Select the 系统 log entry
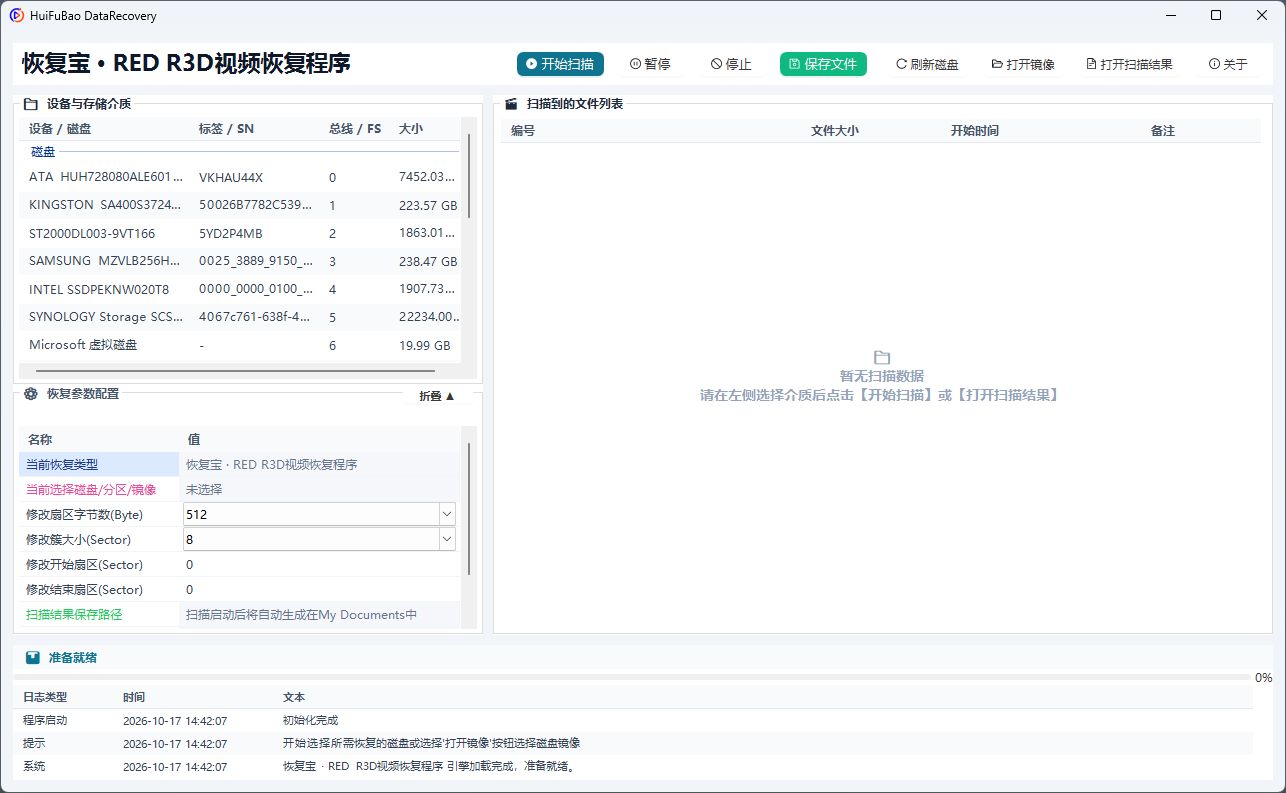This screenshot has height=793, width=1286. (x=633, y=766)
